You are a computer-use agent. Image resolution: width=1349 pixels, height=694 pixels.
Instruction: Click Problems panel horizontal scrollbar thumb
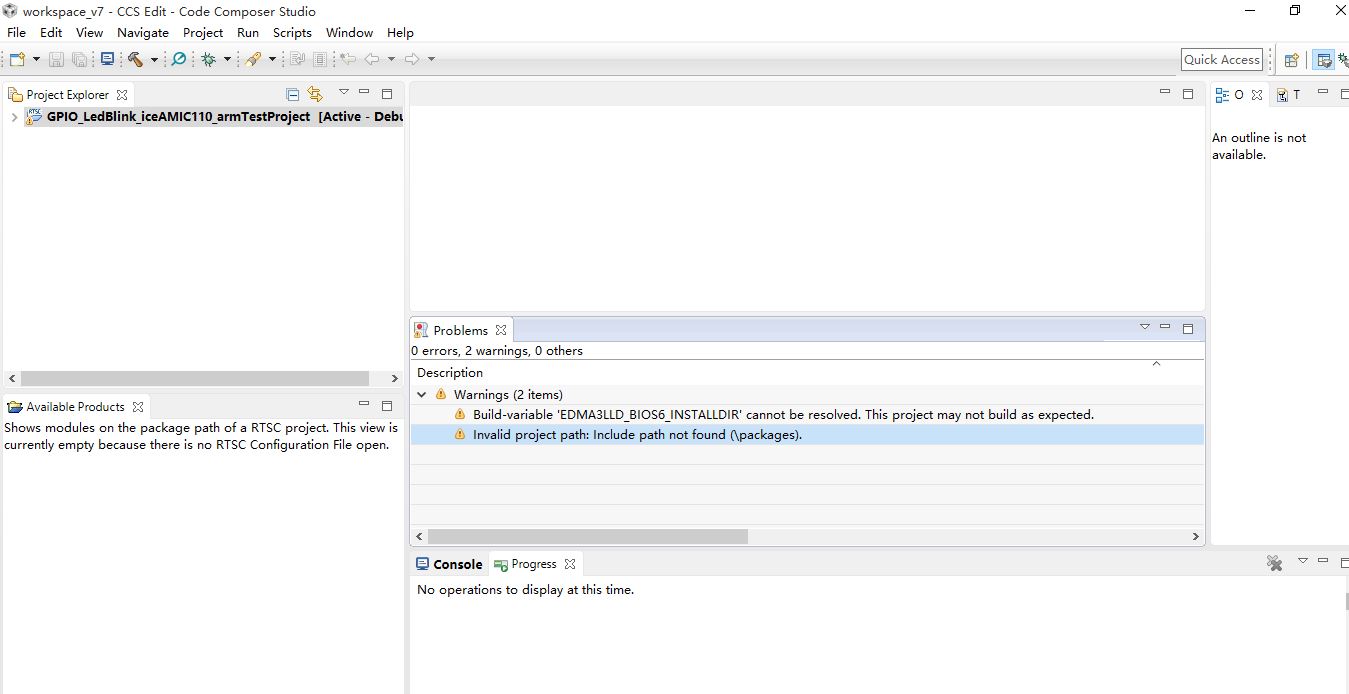tap(588, 537)
